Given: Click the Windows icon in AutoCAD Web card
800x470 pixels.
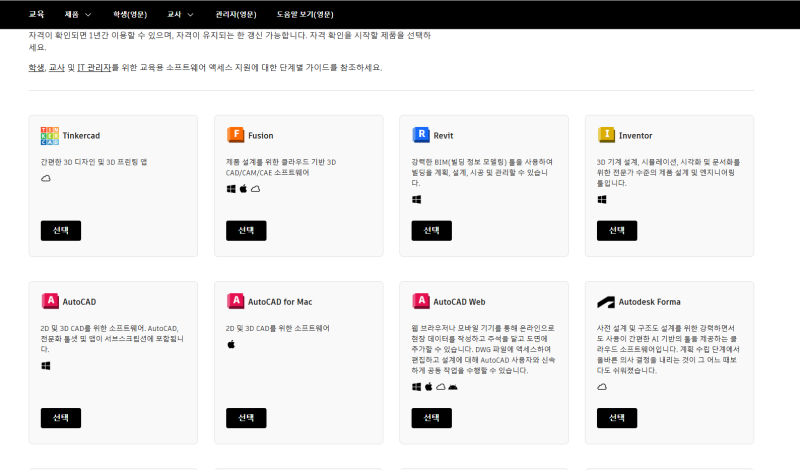Looking at the screenshot, I should click(x=416, y=387).
